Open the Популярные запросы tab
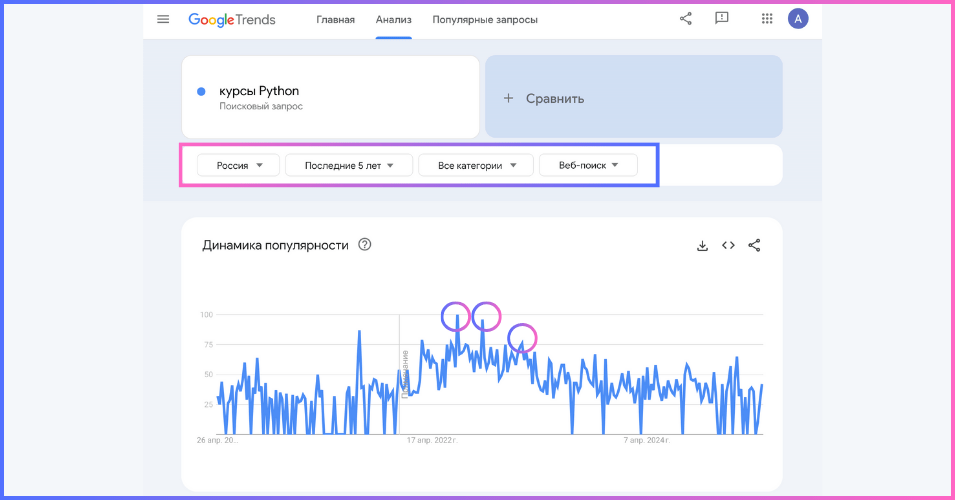955x500 pixels. pyautogui.click(x=485, y=19)
